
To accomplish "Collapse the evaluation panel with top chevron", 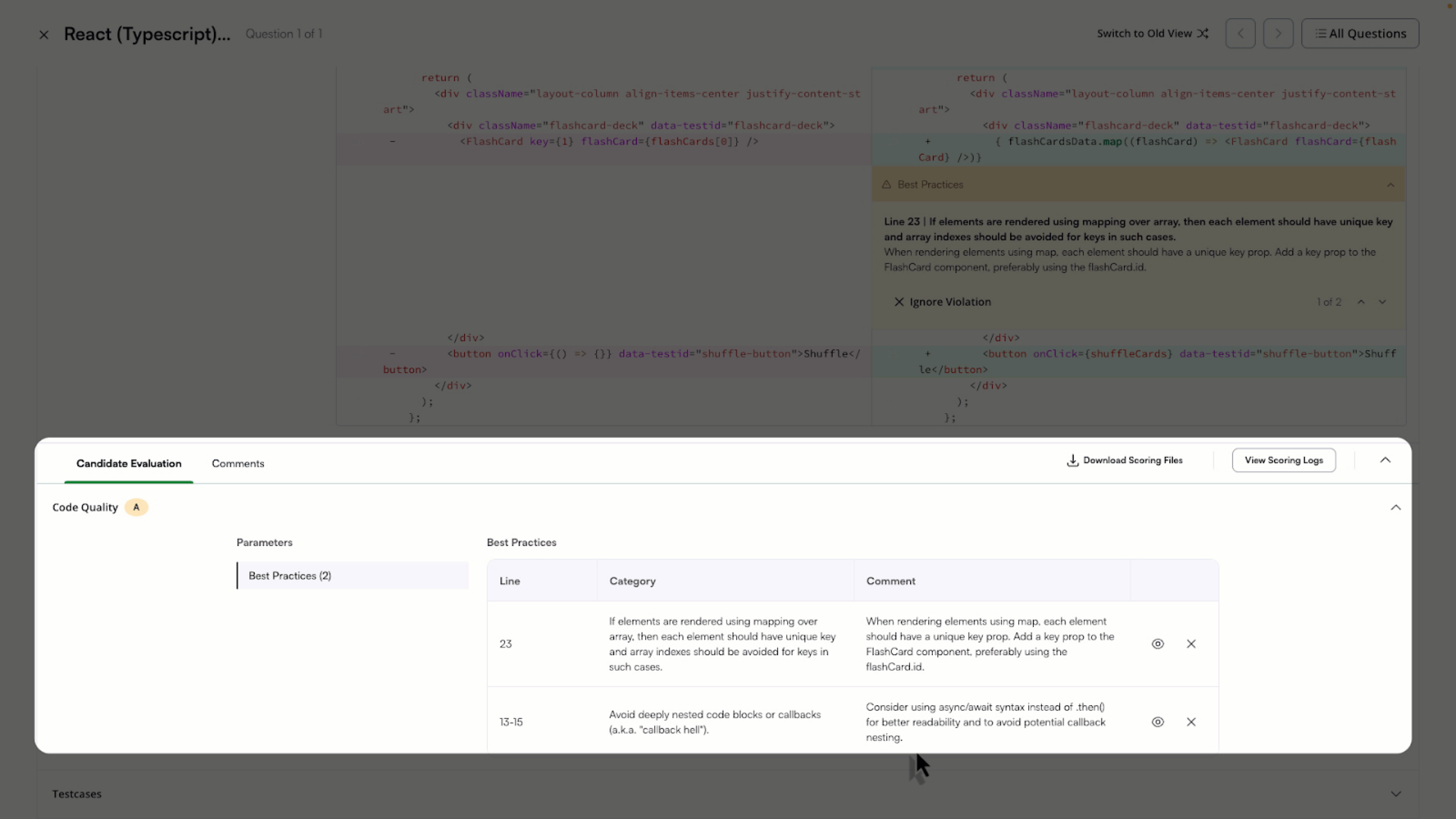I will coord(1385,460).
